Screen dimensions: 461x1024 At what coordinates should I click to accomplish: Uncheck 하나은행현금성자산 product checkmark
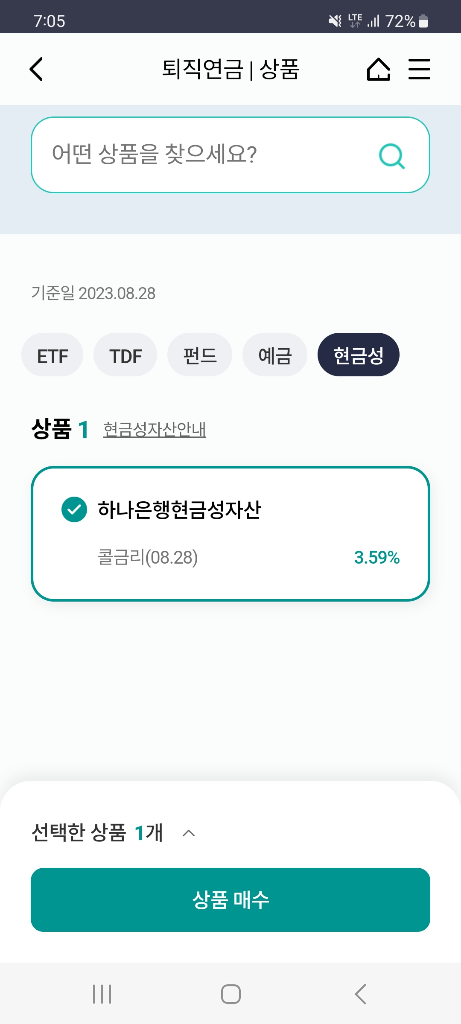tap(74, 510)
